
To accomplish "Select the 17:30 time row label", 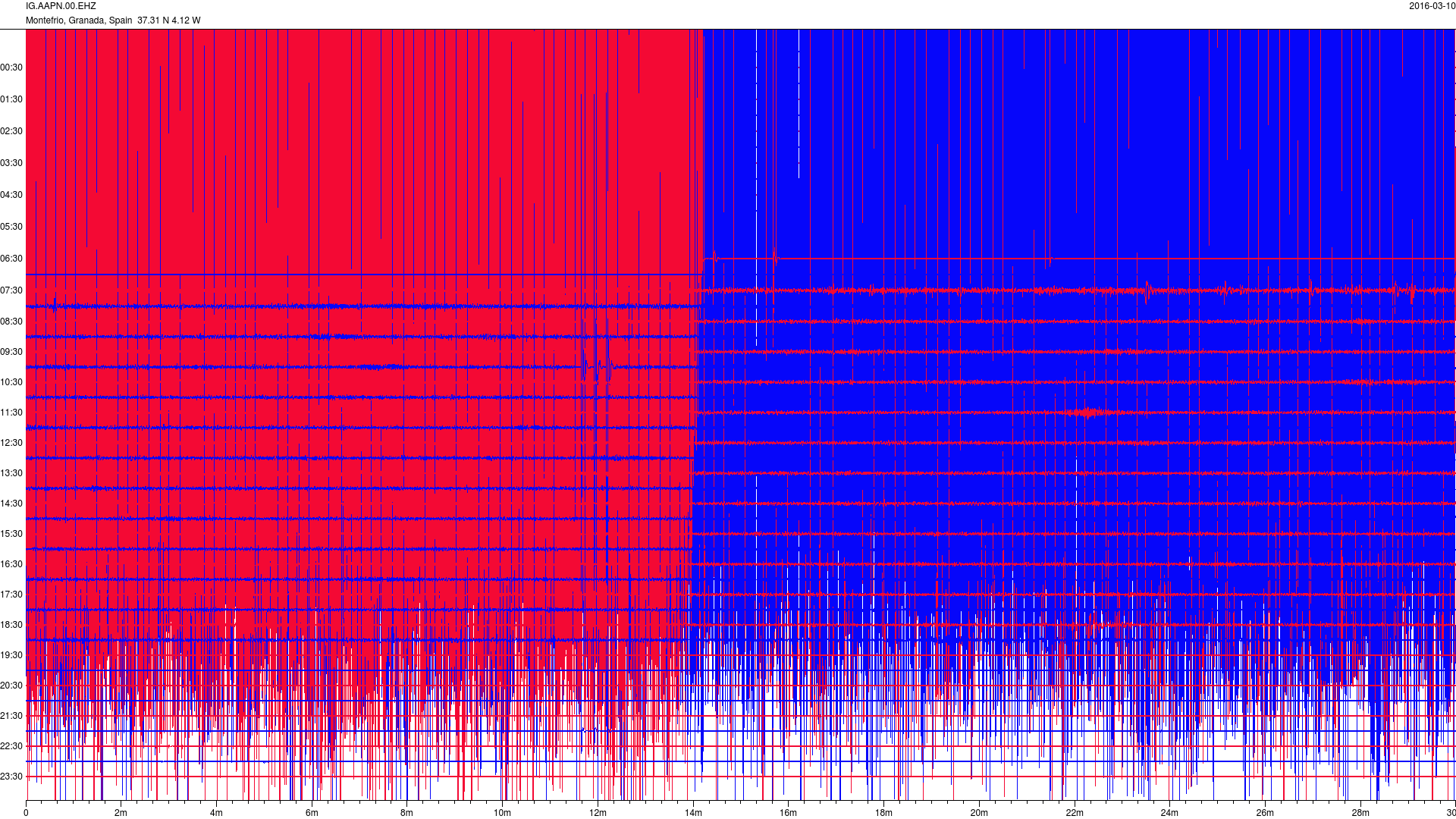I will point(11,595).
